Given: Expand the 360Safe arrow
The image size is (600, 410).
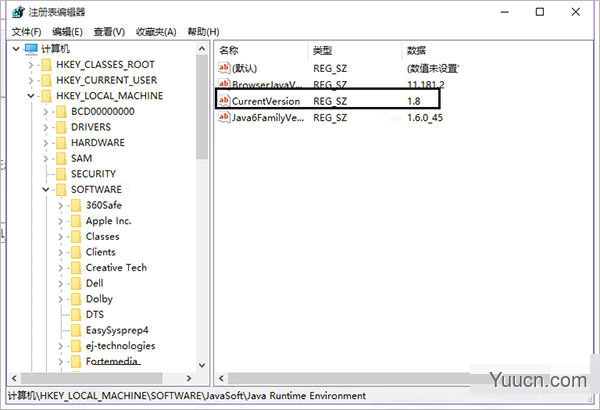Looking at the screenshot, I should pyautogui.click(x=60, y=206).
